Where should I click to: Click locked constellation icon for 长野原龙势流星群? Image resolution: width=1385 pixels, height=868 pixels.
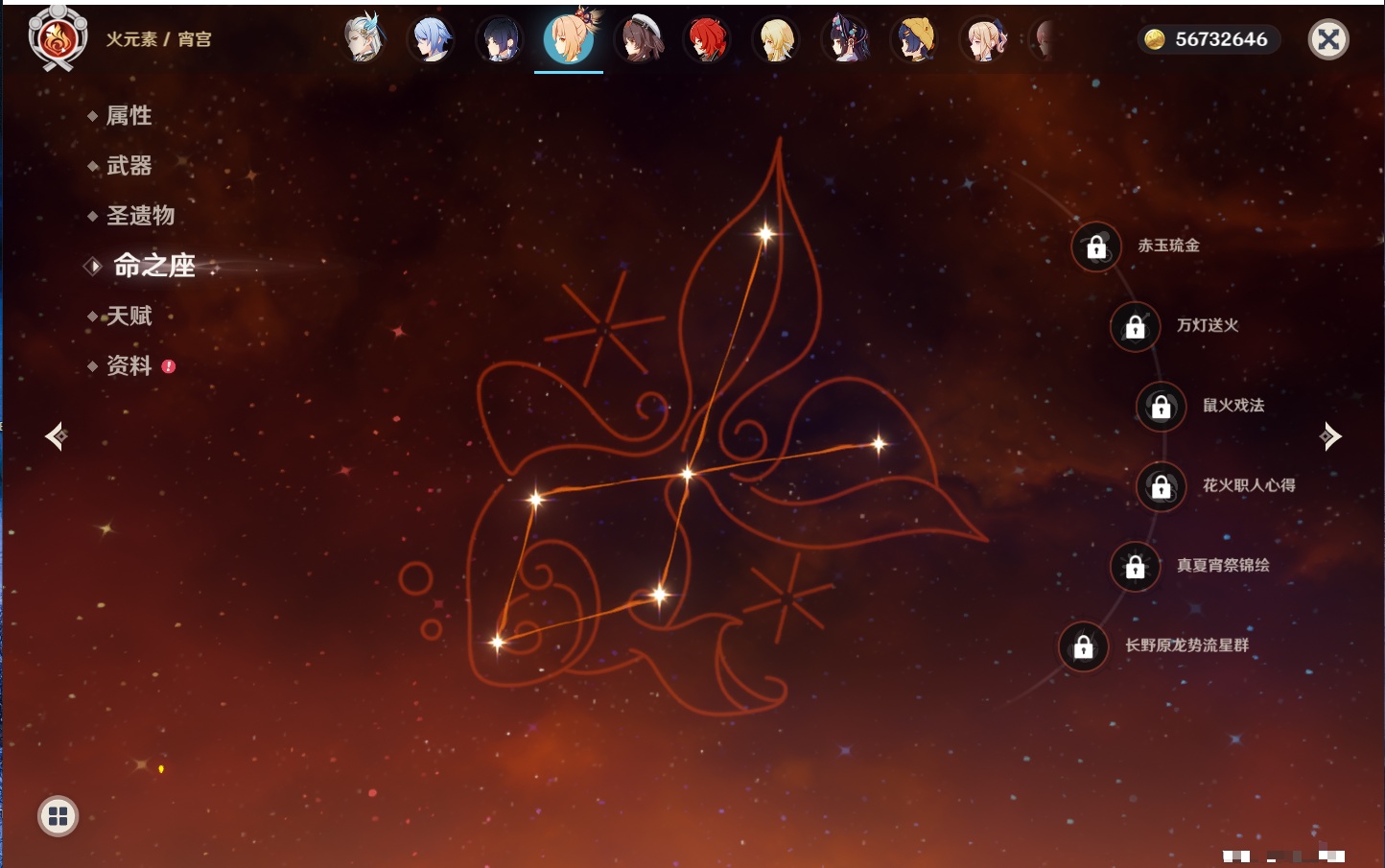click(x=1083, y=646)
